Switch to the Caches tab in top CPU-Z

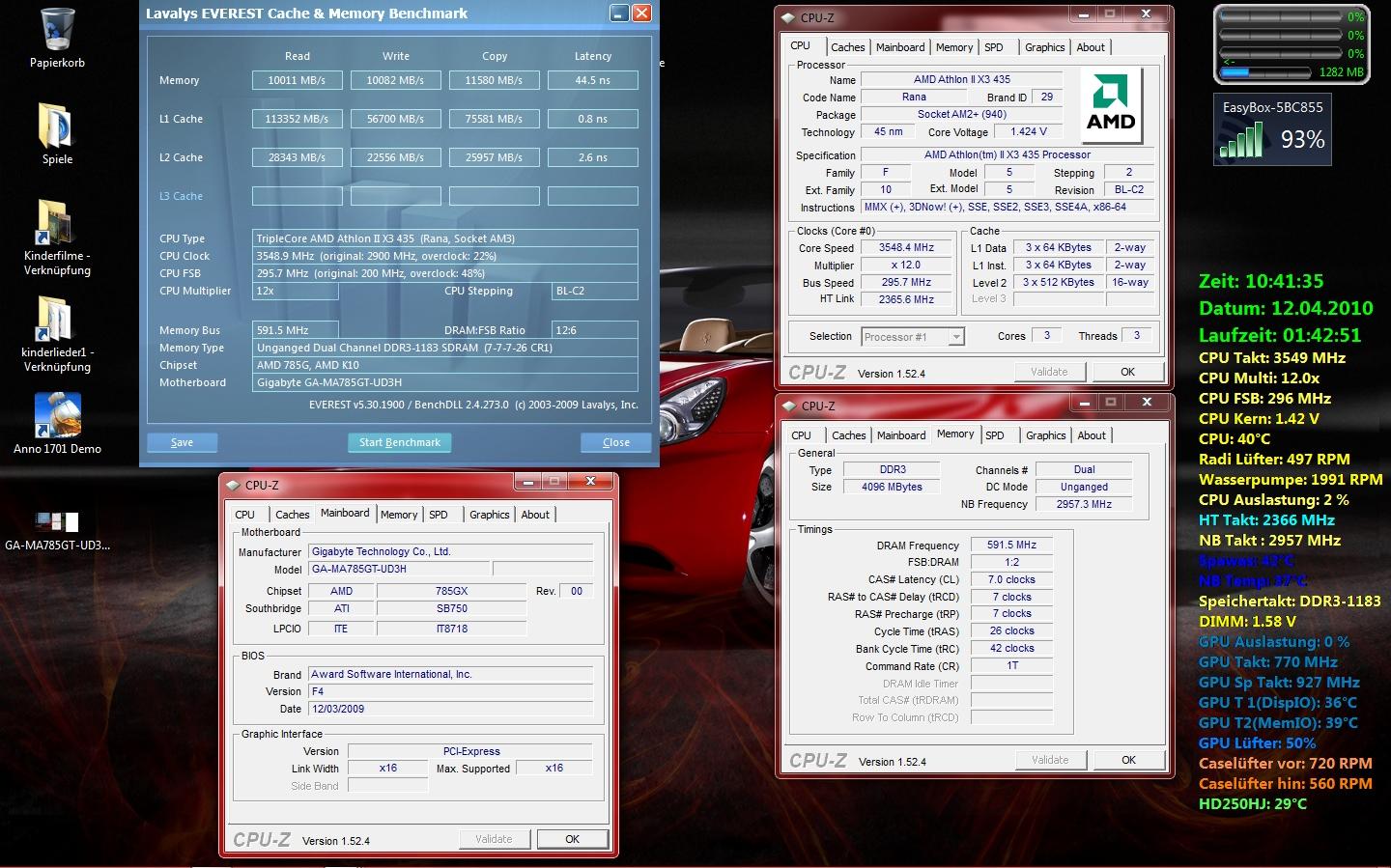(x=847, y=47)
